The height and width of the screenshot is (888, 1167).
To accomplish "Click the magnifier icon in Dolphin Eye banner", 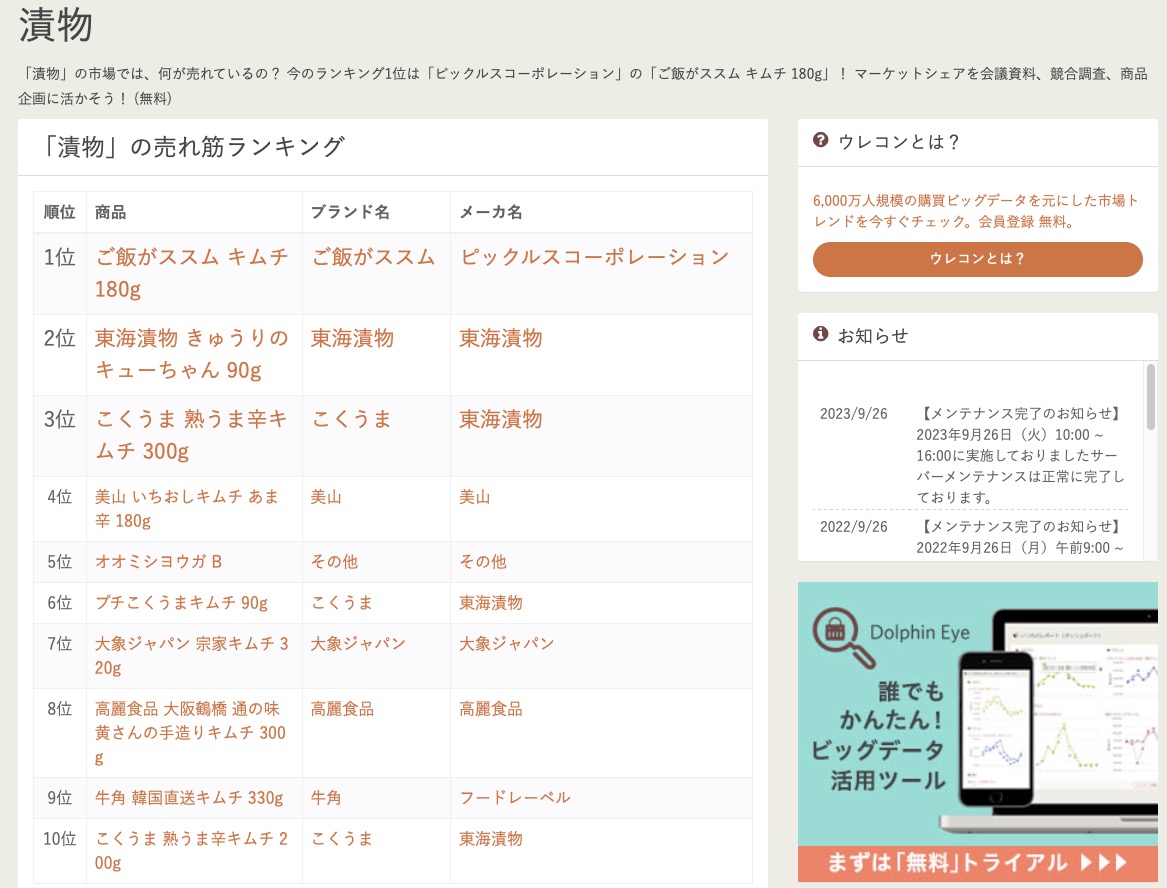I will coord(836,634).
